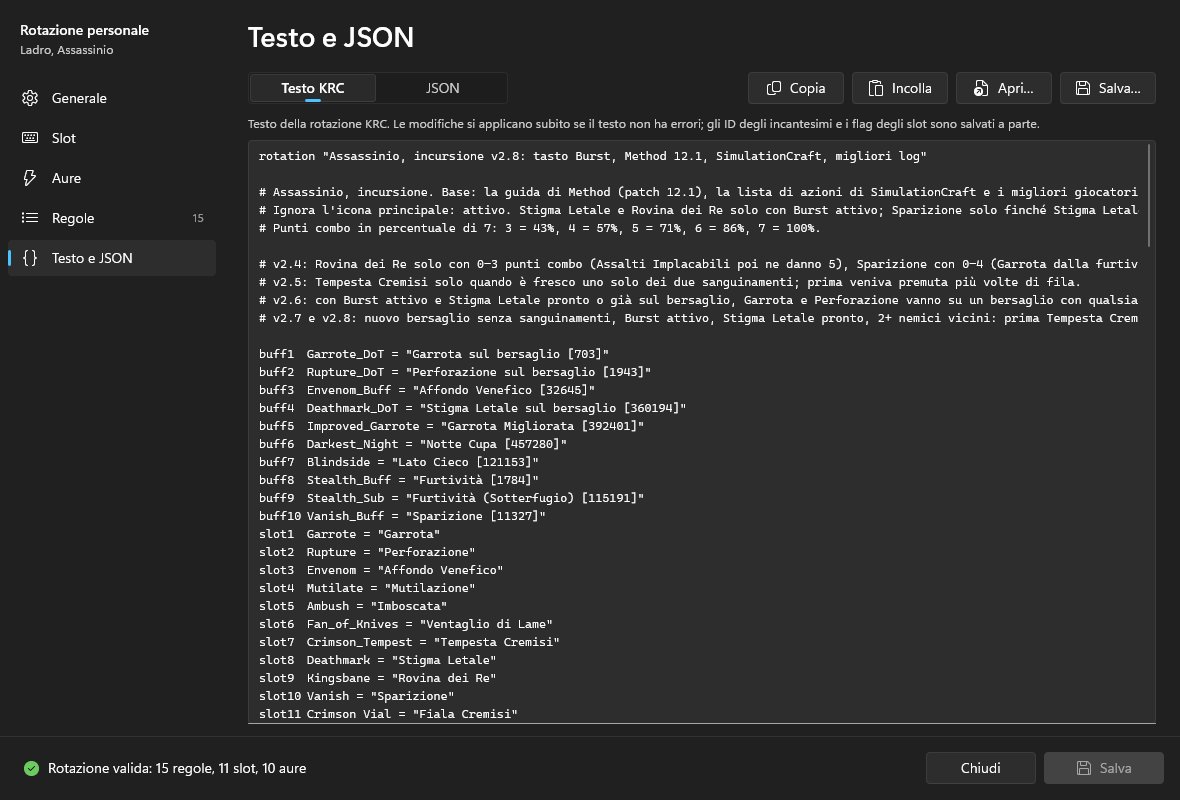Open a file with Apri... button

1003,88
